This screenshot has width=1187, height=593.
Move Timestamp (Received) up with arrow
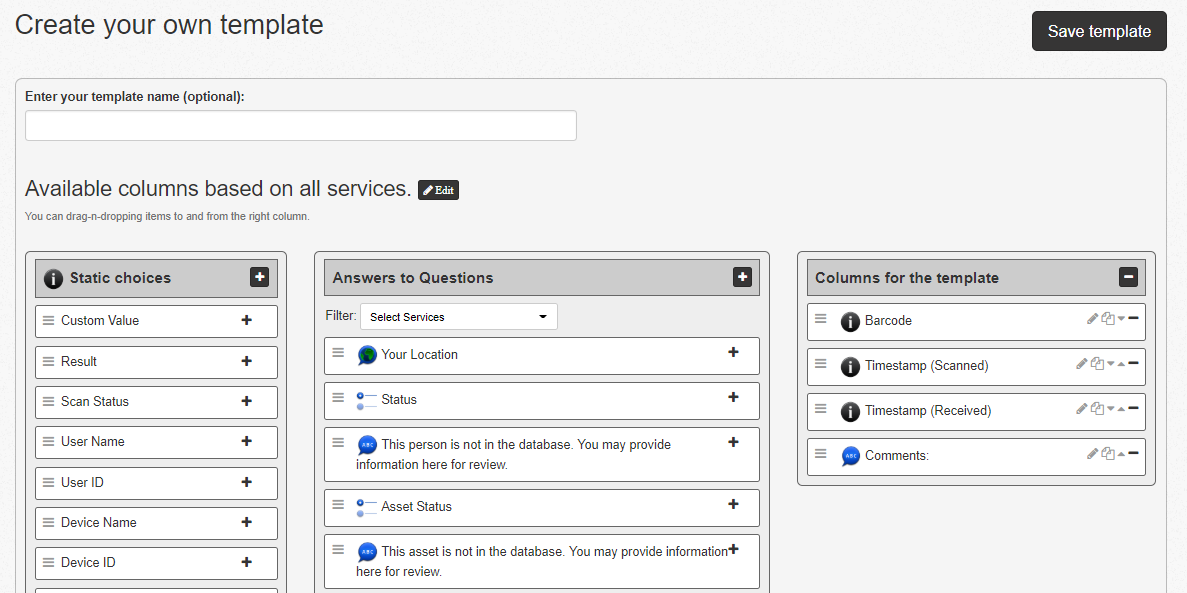tap(1121, 409)
